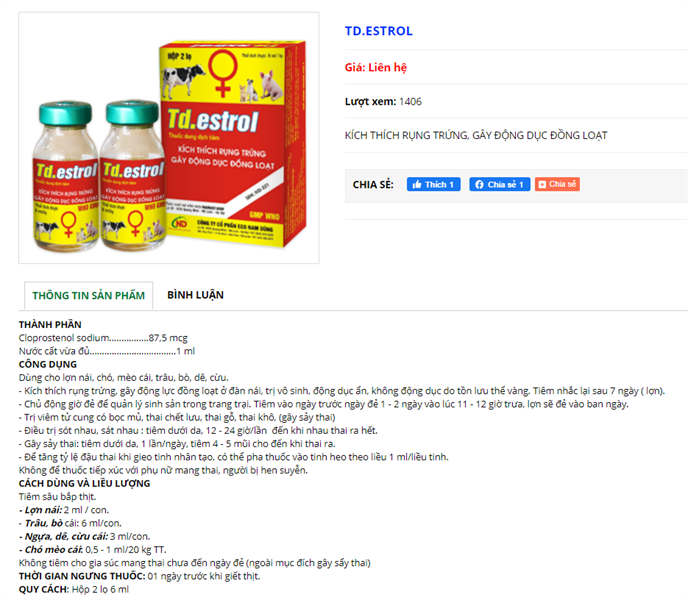Click the THÀNH PHẦN heading

[x=50, y=324]
